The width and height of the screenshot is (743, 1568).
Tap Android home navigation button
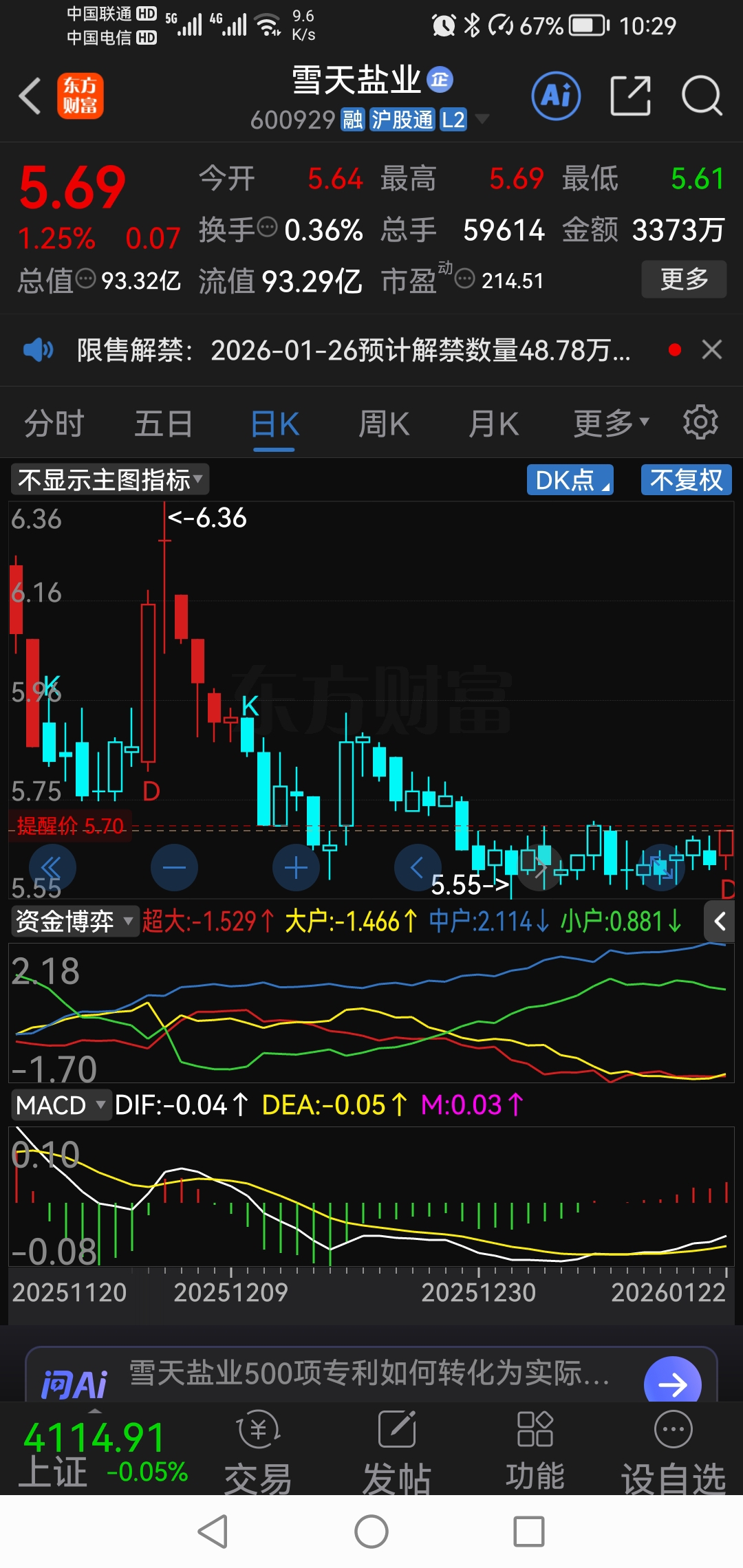point(371,1532)
